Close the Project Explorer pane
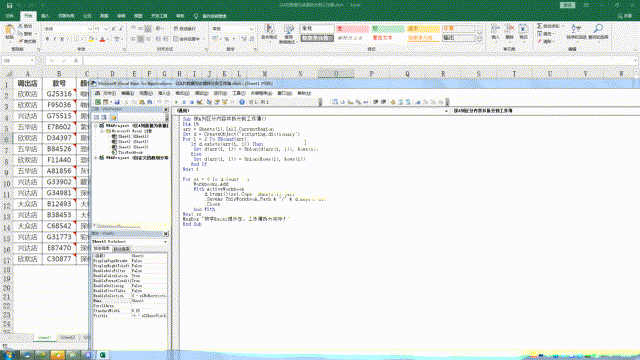This screenshot has height=360, width=640. (166, 110)
